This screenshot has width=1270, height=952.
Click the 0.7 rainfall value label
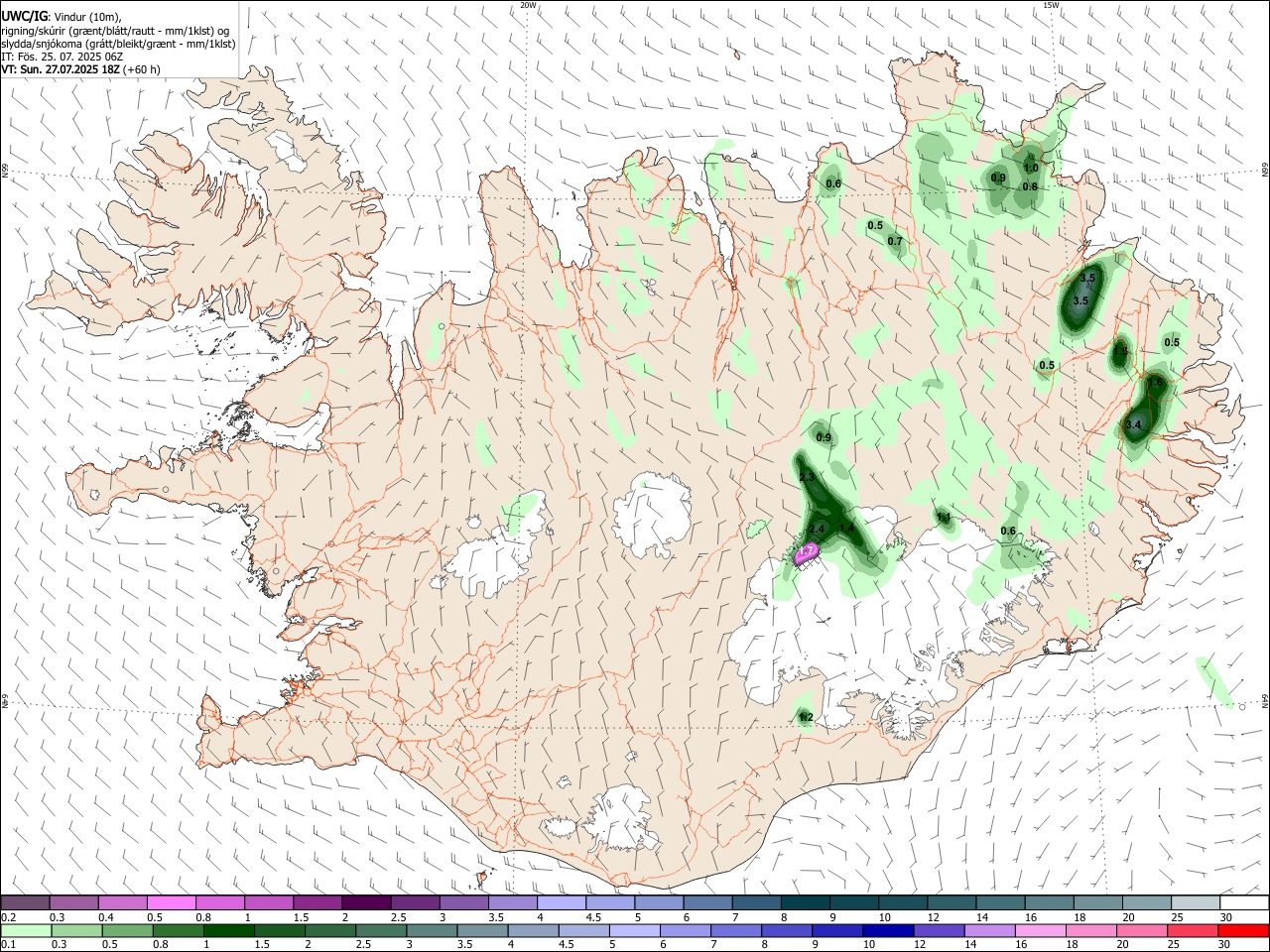click(895, 242)
